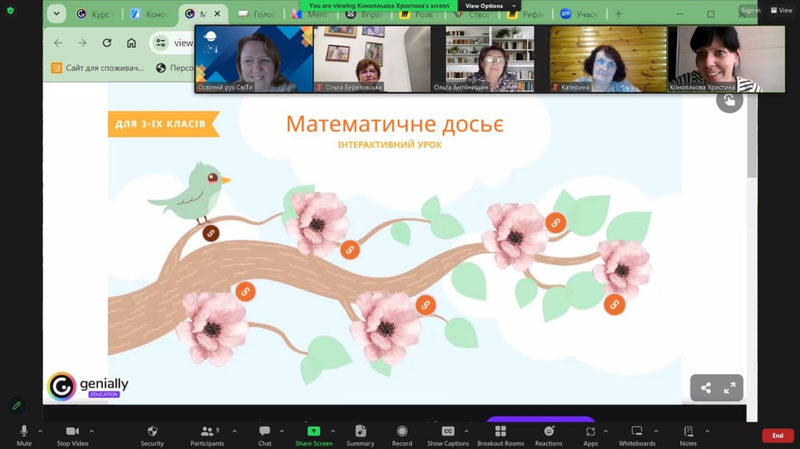The width and height of the screenshot is (800, 449).
Task: Click the Sign in button
Action: [751, 10]
